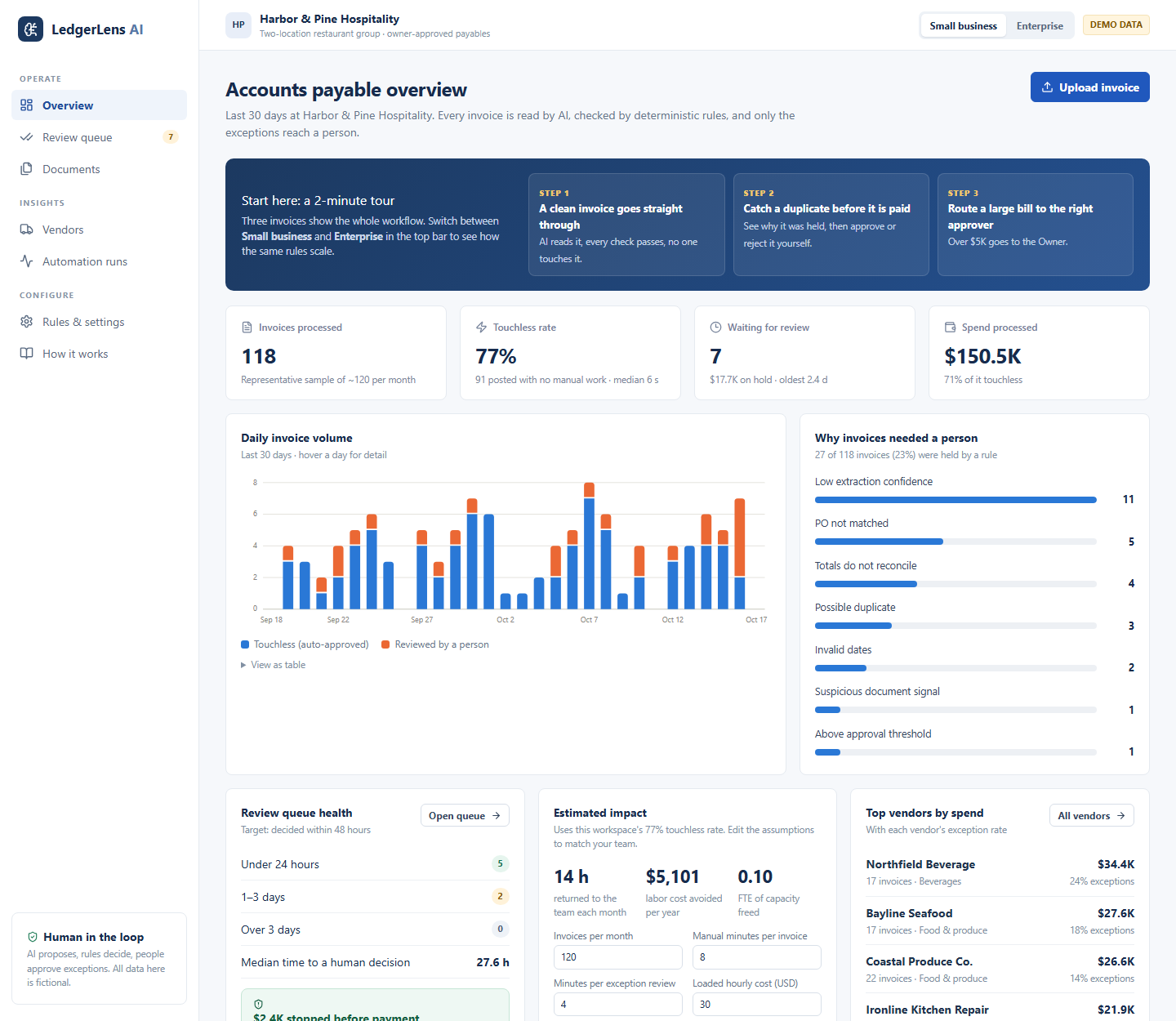Screen dimensions: 1176x1021
Task: Click the Human in the loop shield icon
Action: (x=33, y=937)
